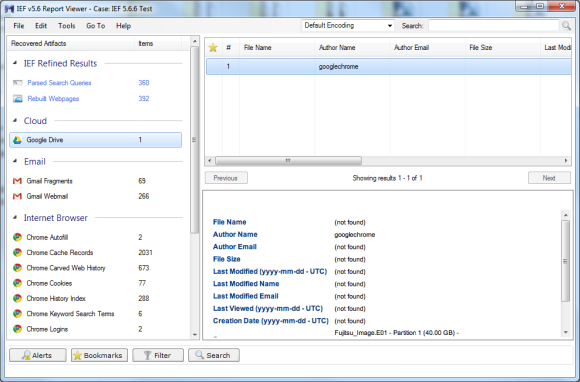Click the IEF app icon in title bar
This screenshot has height=382, width=580.
(10, 9)
